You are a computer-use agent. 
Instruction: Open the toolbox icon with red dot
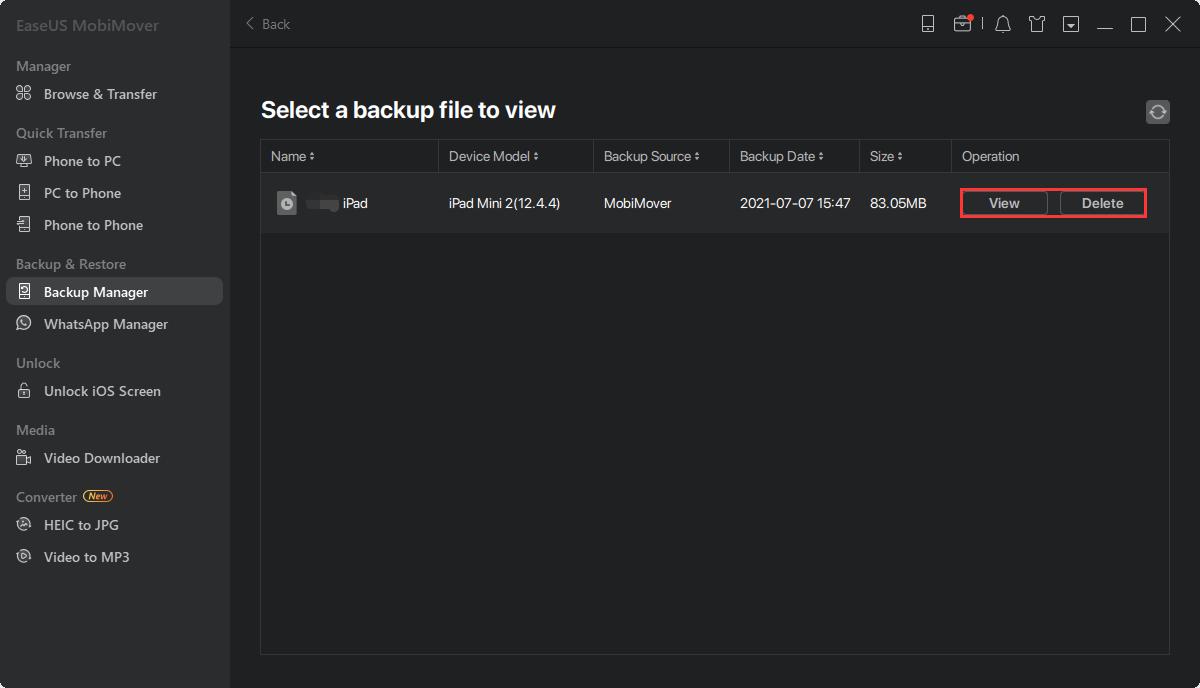962,24
